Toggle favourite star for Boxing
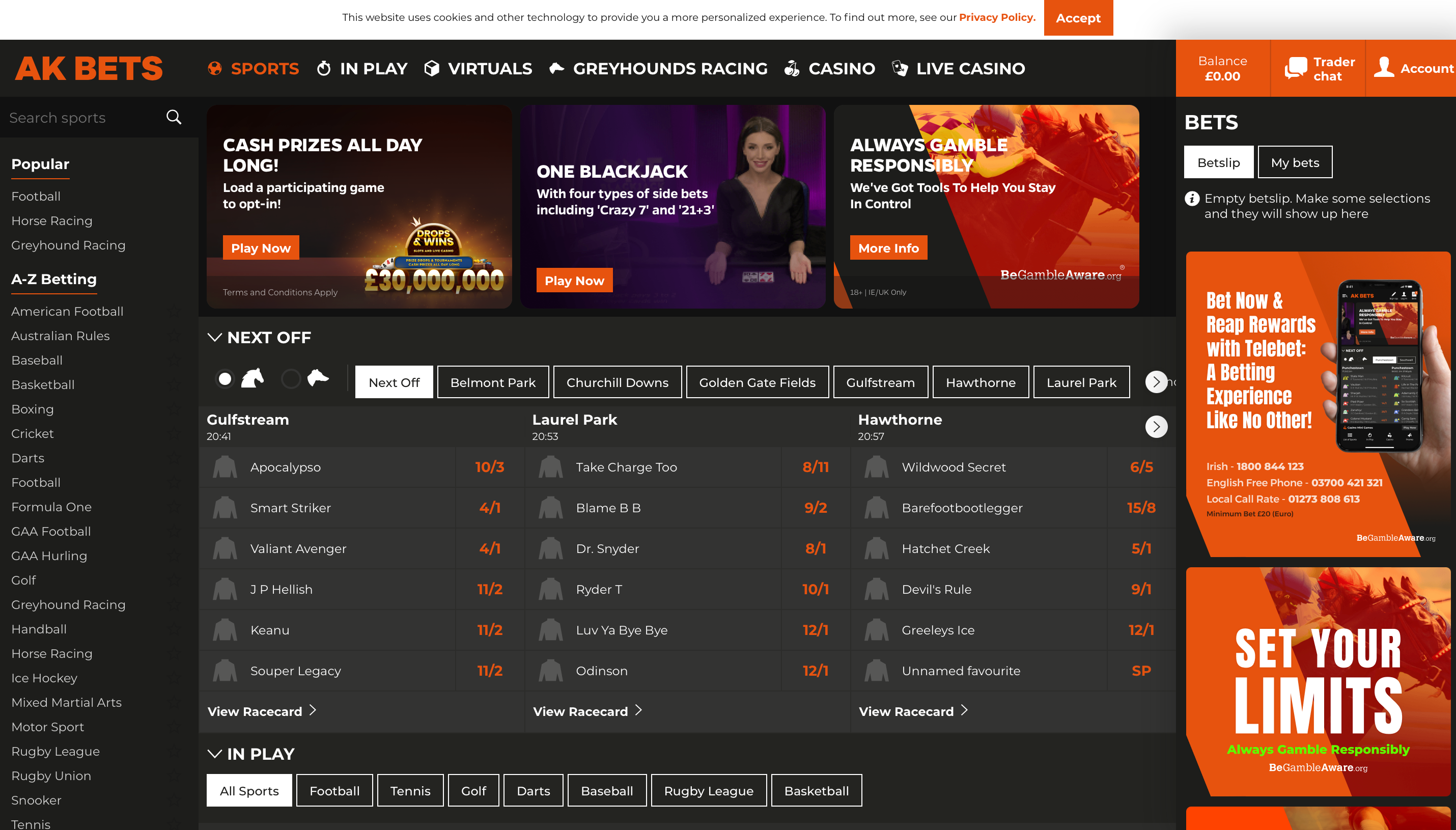Image resolution: width=1456 pixels, height=830 pixels. tap(175, 409)
